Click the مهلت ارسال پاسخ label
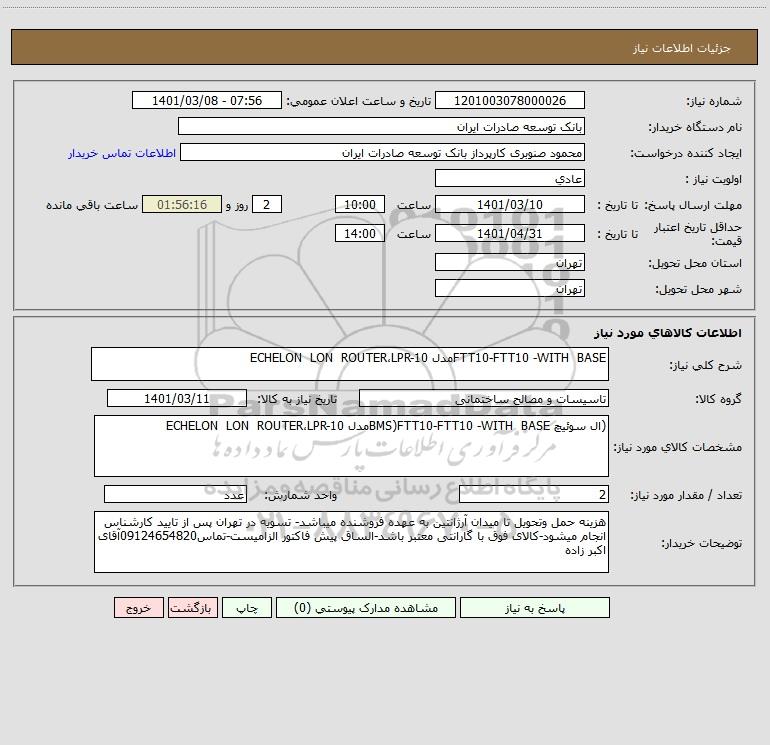Viewport: 770px width, 745px height. pyautogui.click(x=693, y=205)
